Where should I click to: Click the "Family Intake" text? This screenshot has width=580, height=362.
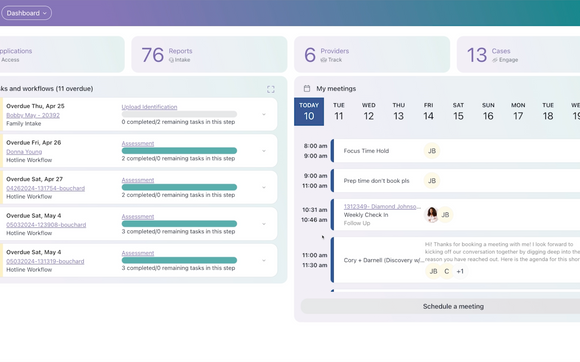point(24,124)
